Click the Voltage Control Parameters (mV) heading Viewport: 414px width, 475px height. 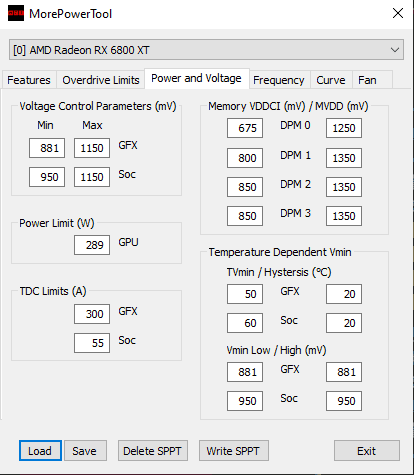point(98,106)
